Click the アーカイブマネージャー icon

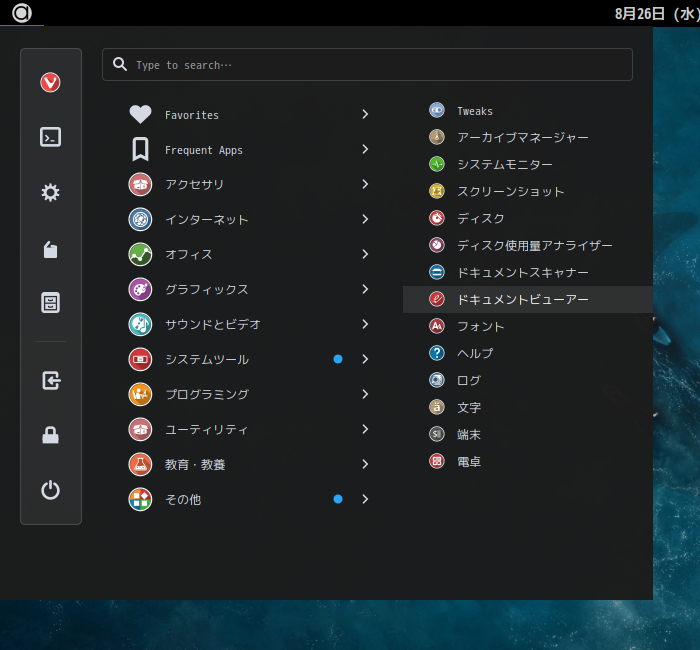(x=437, y=137)
